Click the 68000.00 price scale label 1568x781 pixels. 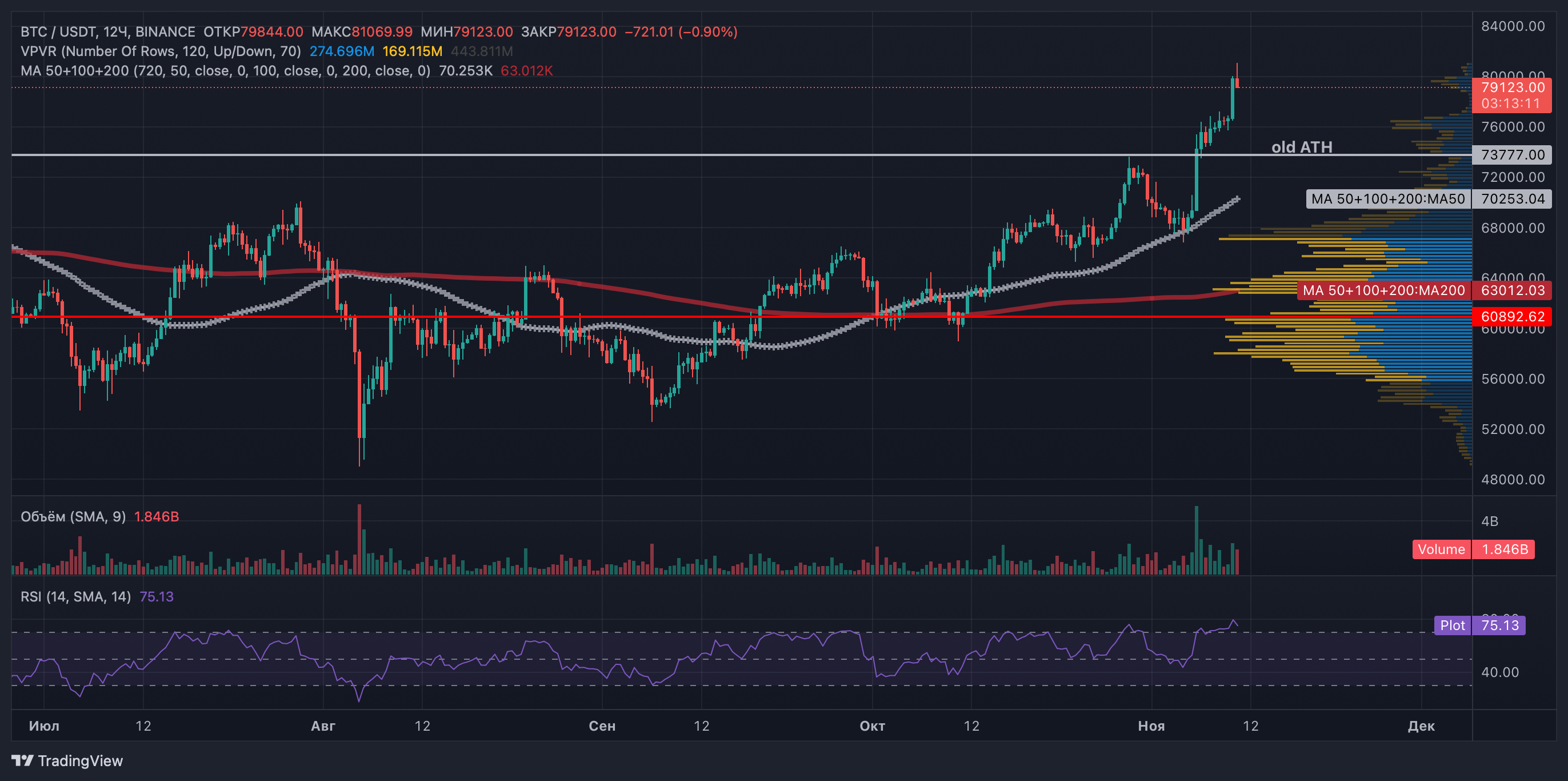(1513, 228)
